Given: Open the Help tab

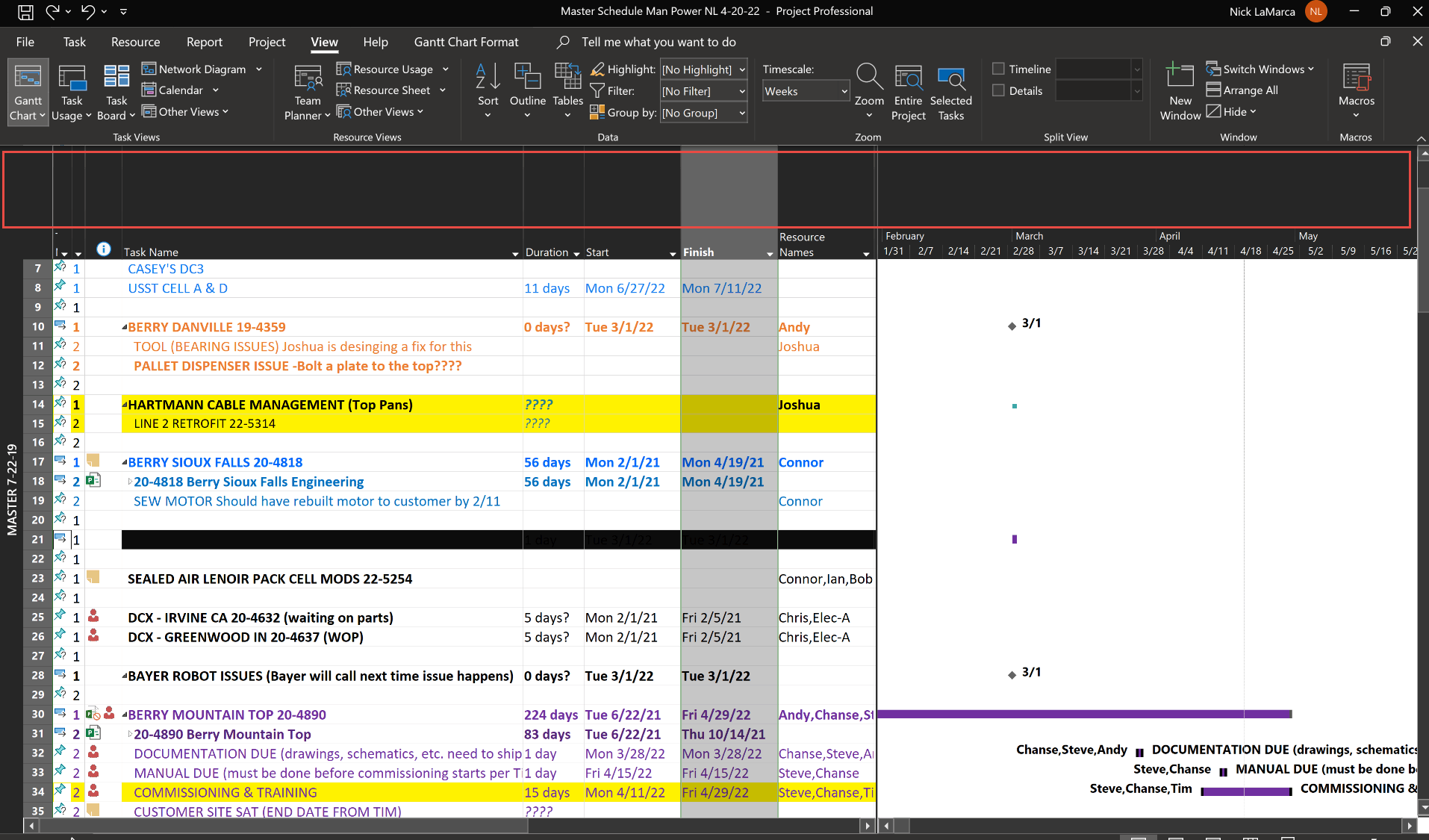Looking at the screenshot, I should click(x=376, y=42).
